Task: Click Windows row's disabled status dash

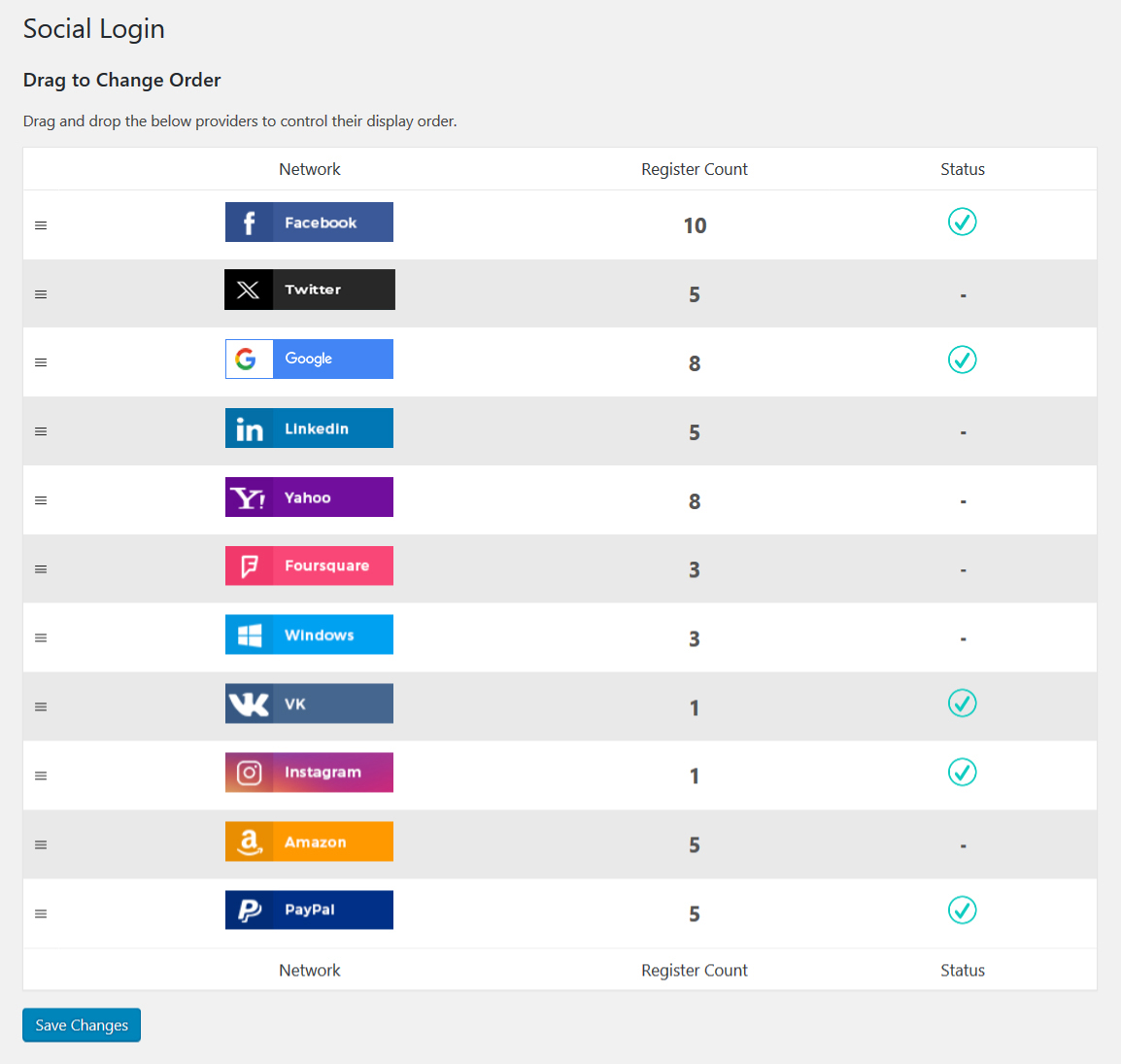Action: [963, 639]
